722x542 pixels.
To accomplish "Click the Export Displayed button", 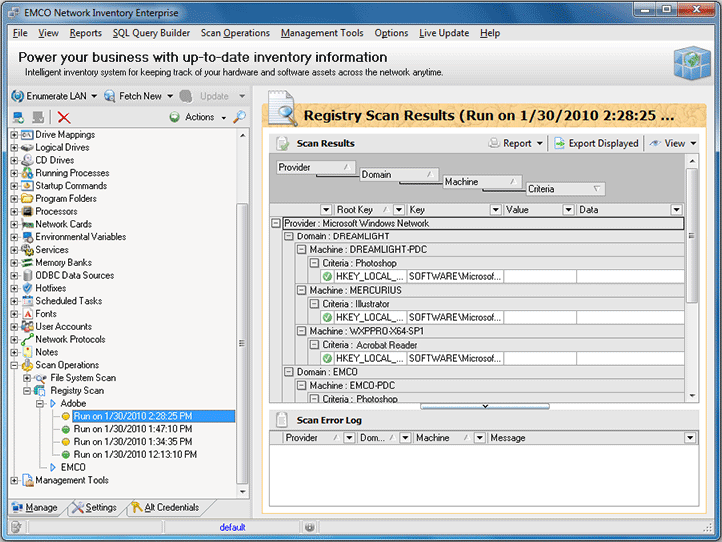I will click(596, 143).
